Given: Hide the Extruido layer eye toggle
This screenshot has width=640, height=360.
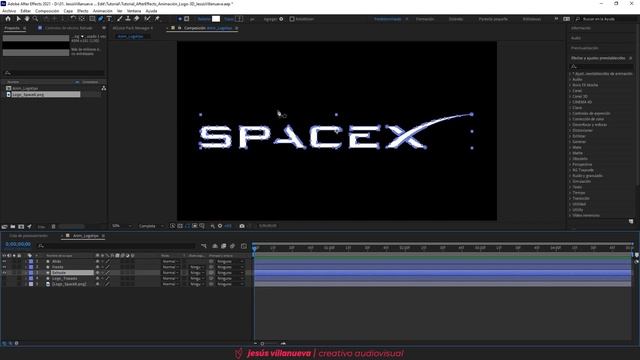Looking at the screenshot, I should (4, 273).
